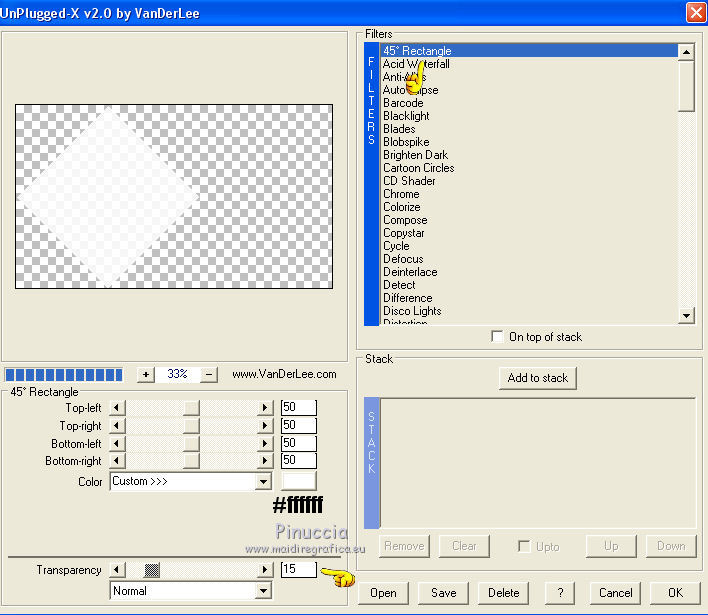
Task: Click the stack Up button
Action: 611,546
